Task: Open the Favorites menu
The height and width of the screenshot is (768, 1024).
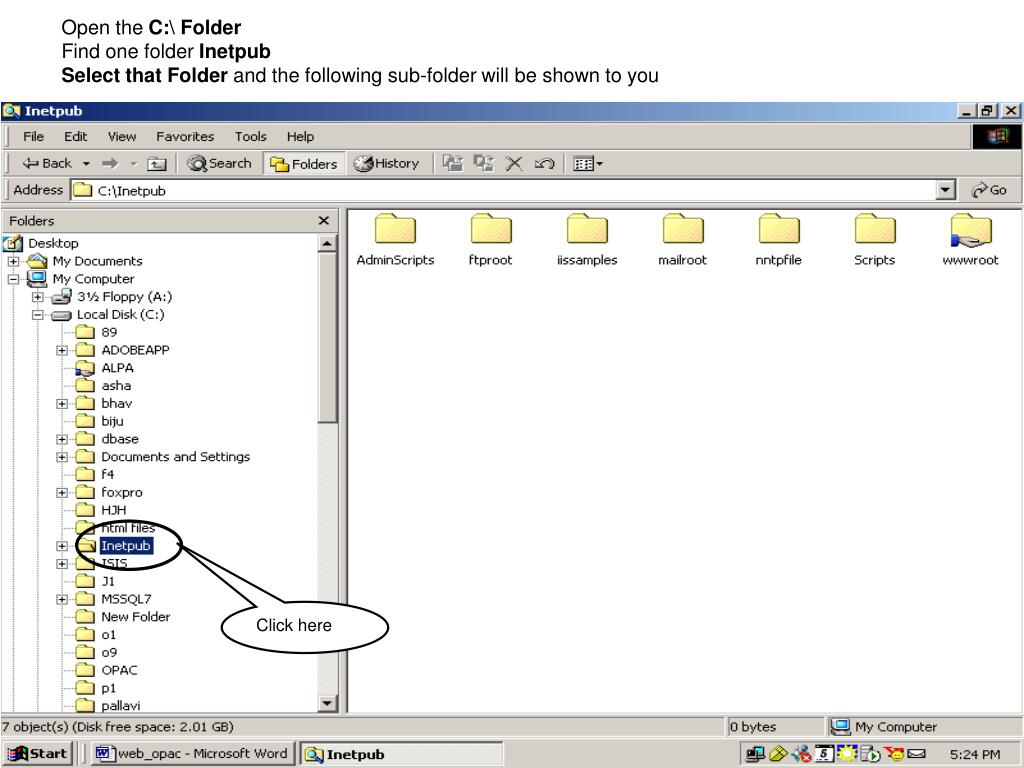Action: 185,136
